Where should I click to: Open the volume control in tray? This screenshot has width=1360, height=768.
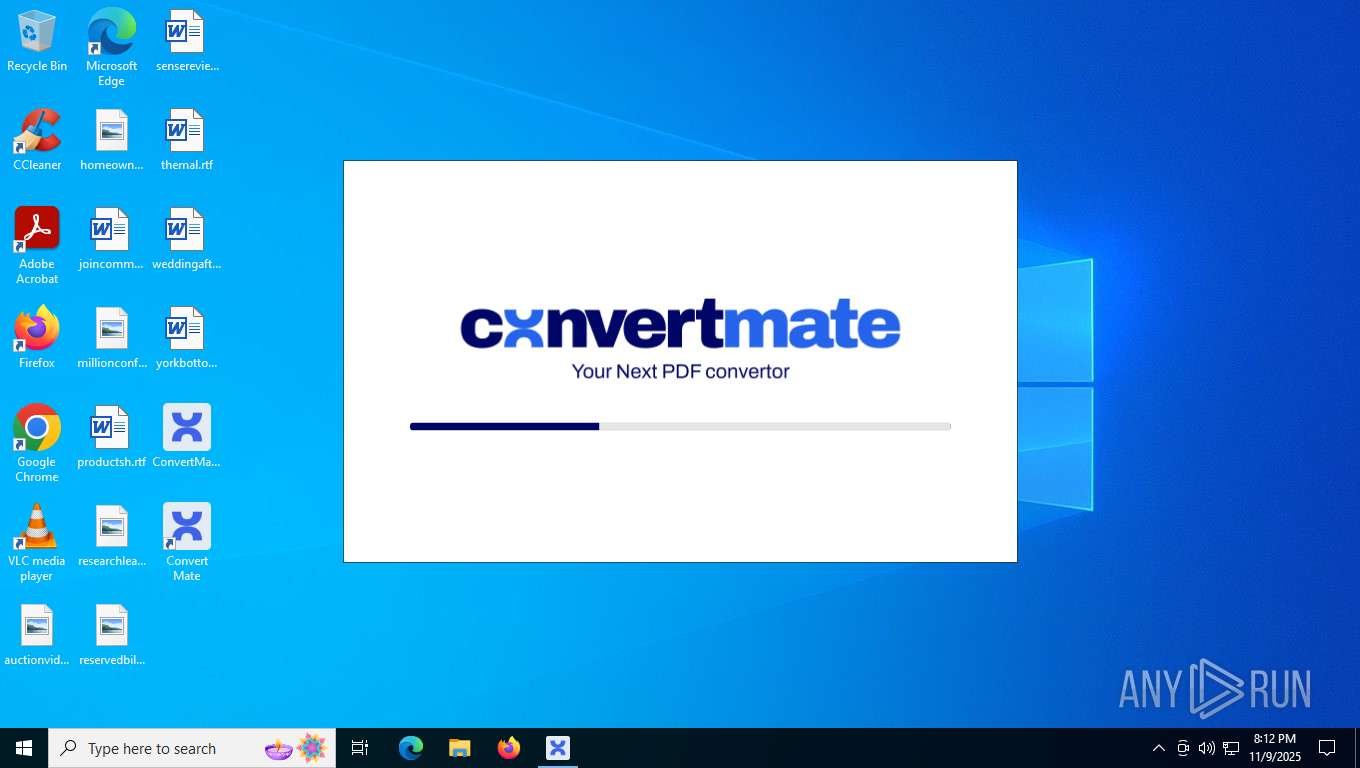(1207, 748)
